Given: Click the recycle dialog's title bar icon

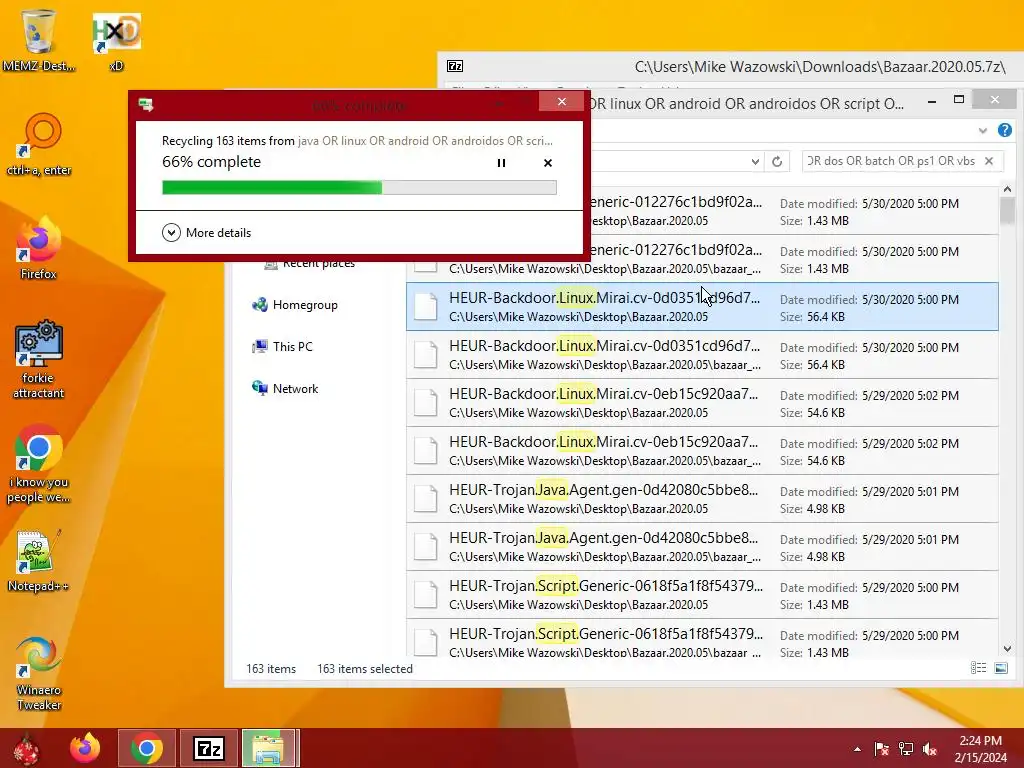Looking at the screenshot, I should [x=146, y=105].
